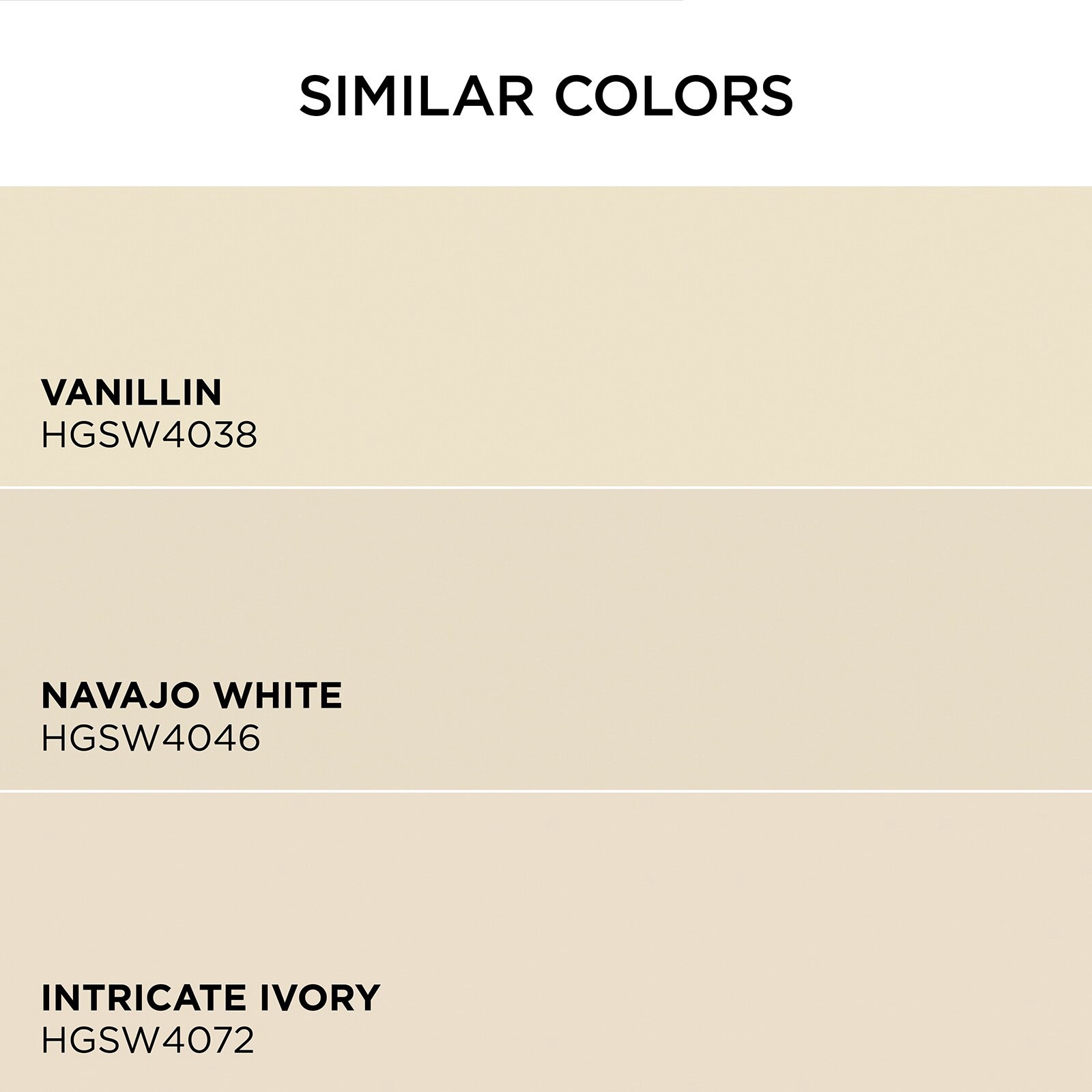Click the SIMILAR COLORS heading
The width and height of the screenshot is (1092, 1092).
(x=546, y=96)
